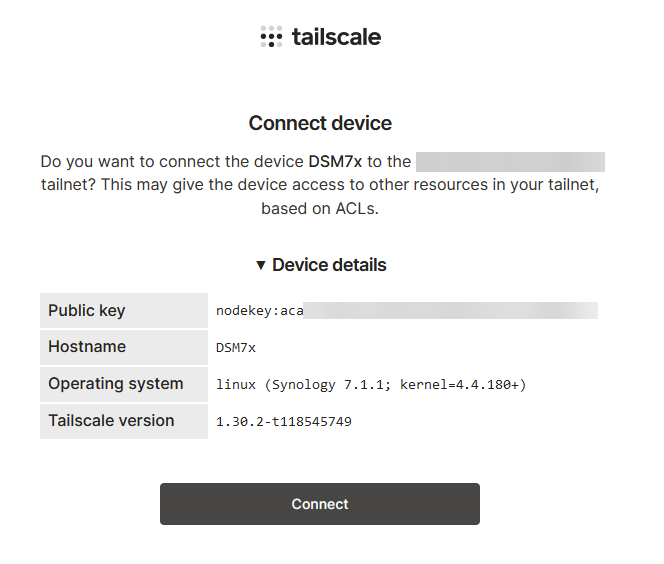Screen dimensions: 664x564
Task: Click the bold DSM7x device name in prompt
Action: tap(335, 162)
